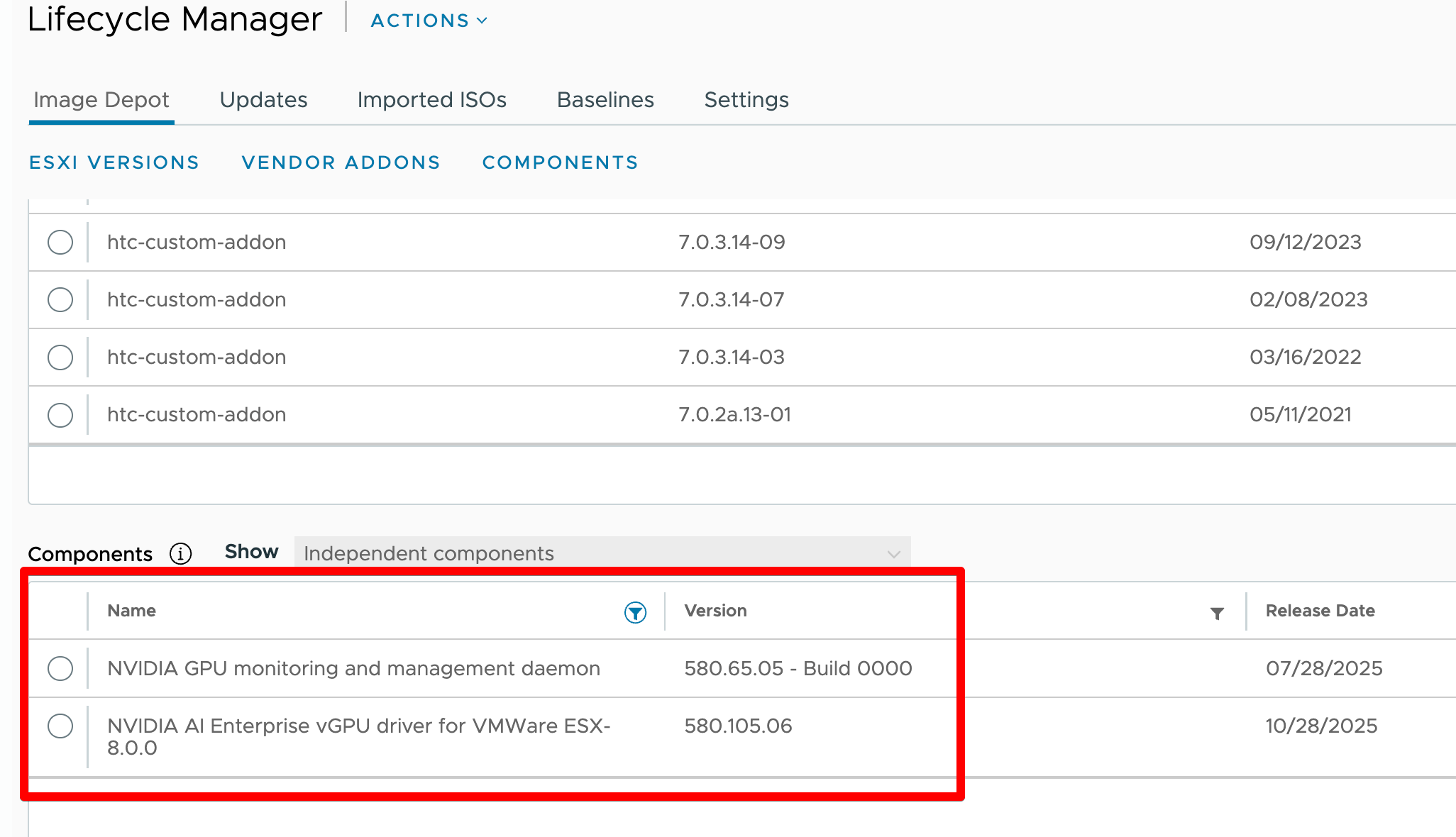Image resolution: width=1456 pixels, height=837 pixels.
Task: Click the Release Date column header
Action: click(1320, 611)
